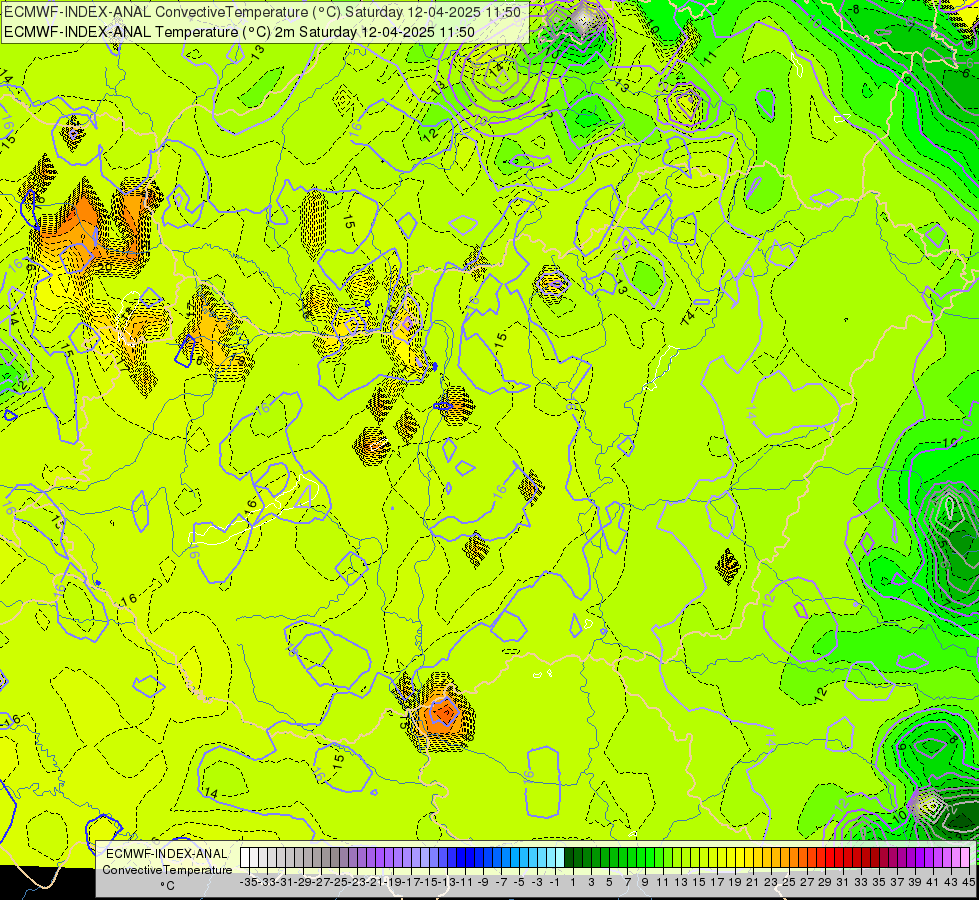Click the Temperature (°C) 2m title line
The height and width of the screenshot is (900, 979).
(x=239, y=32)
